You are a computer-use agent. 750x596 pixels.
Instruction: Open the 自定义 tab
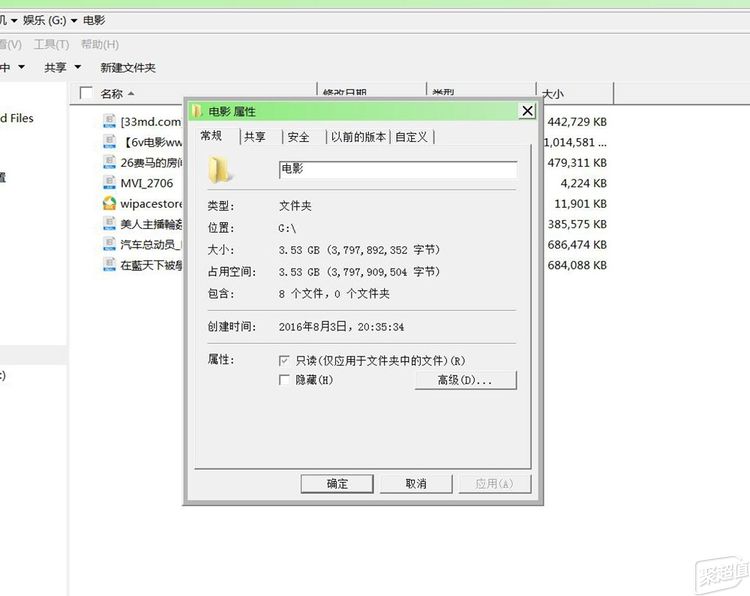click(x=411, y=137)
